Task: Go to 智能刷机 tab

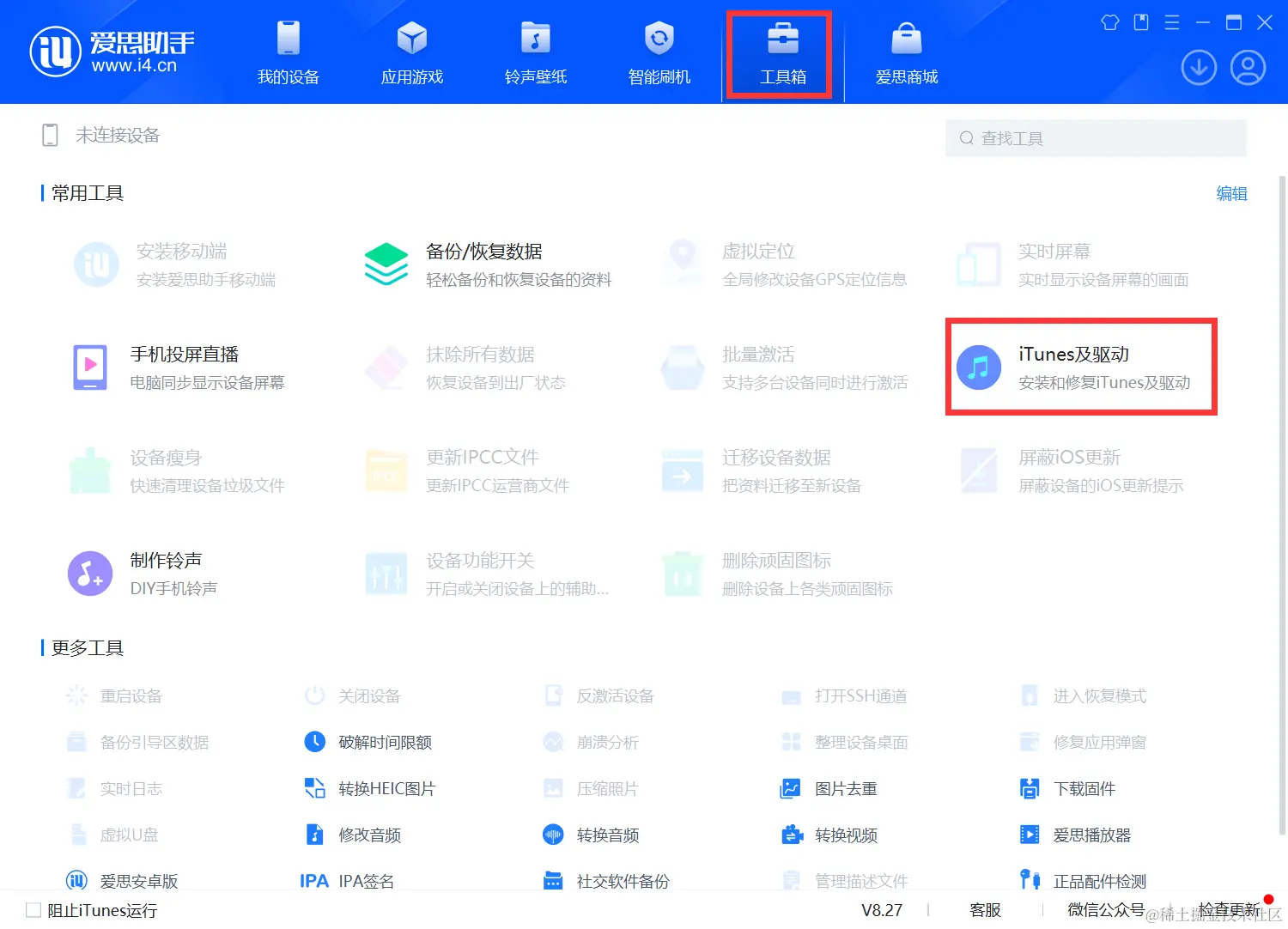Action: (659, 53)
